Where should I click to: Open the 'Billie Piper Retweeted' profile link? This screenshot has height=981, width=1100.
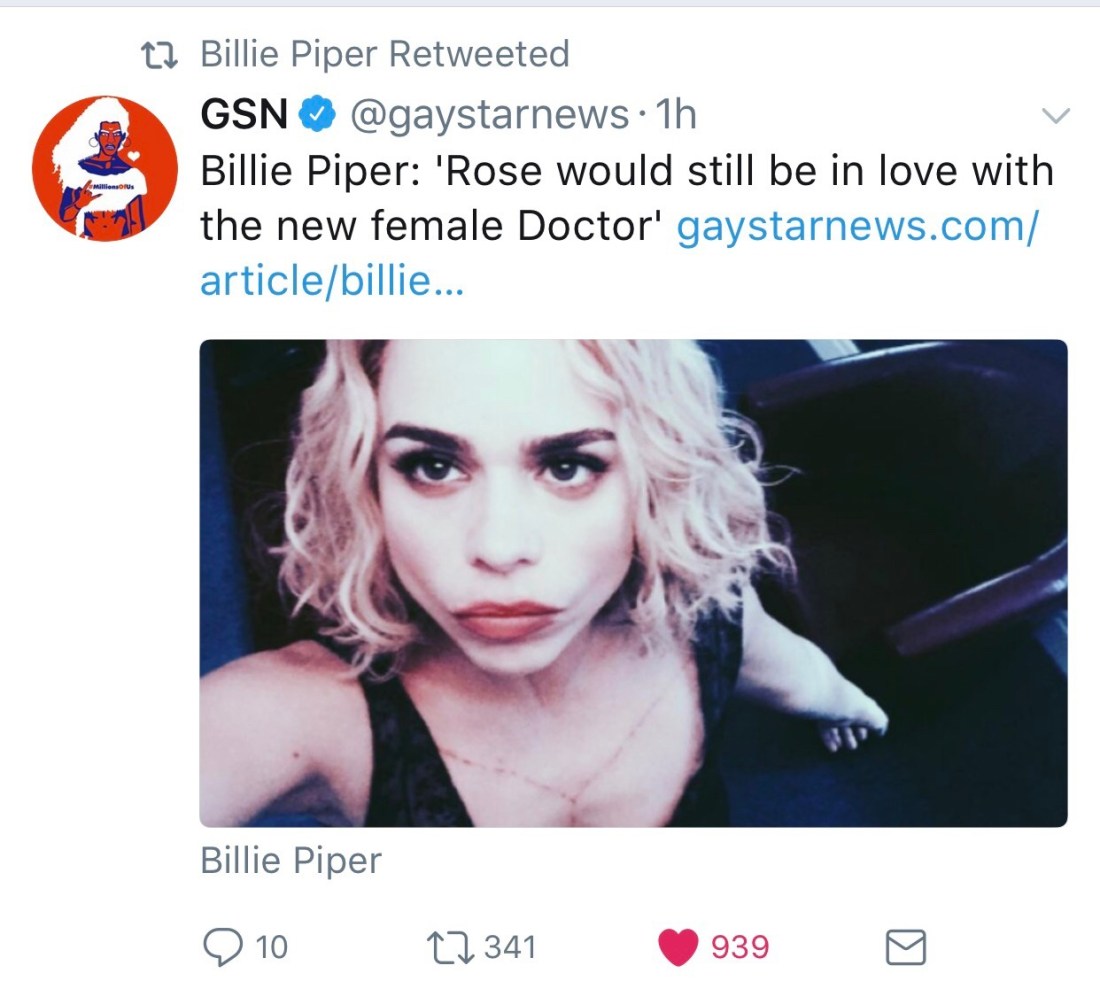384,54
